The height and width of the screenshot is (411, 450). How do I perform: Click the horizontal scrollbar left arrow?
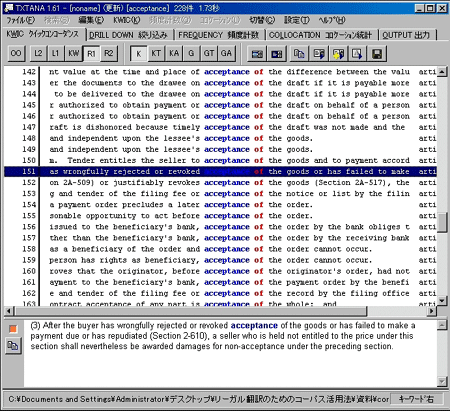coord(8,311)
